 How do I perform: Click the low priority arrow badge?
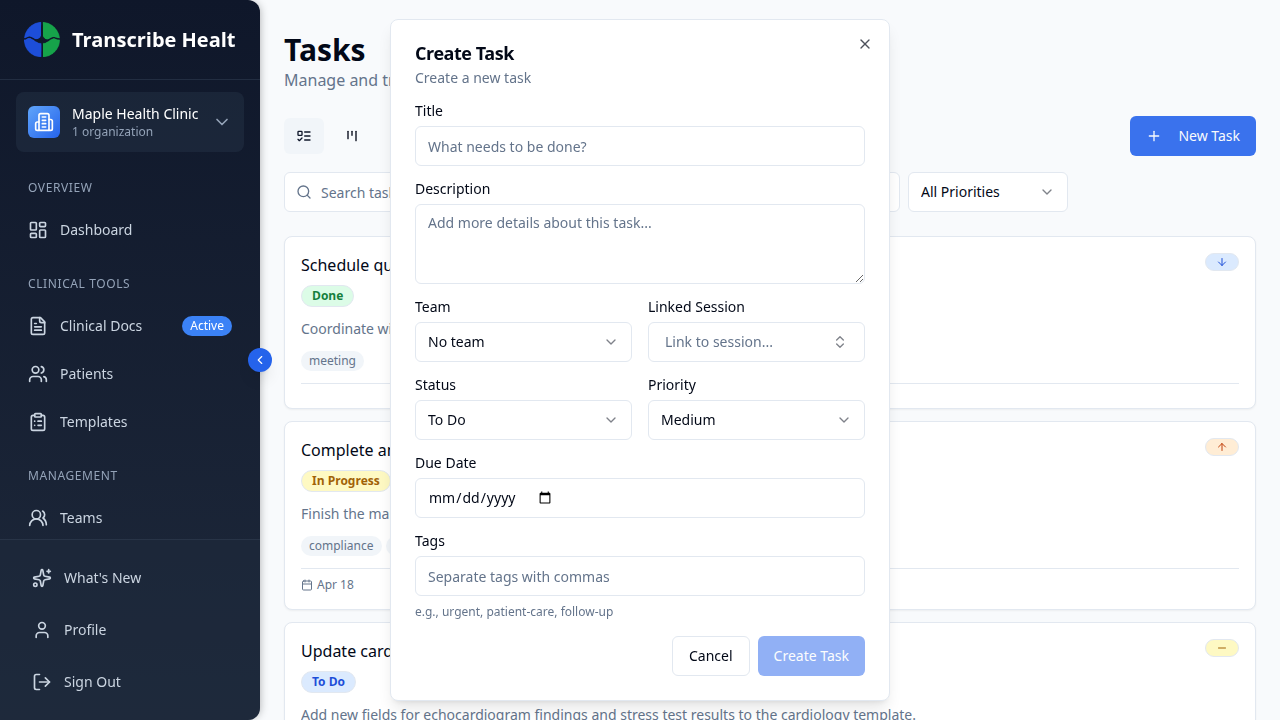click(1221, 261)
